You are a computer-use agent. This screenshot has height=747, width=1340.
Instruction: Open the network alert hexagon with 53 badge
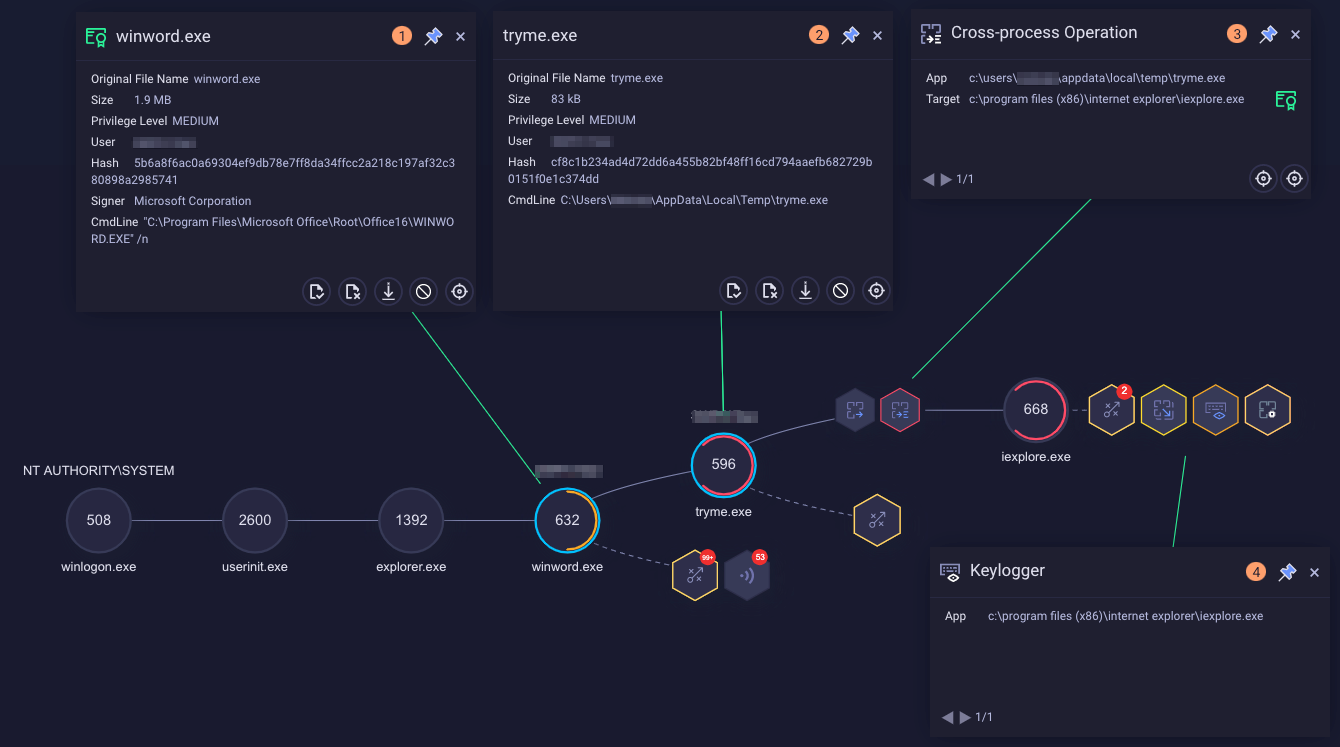[x=748, y=573]
